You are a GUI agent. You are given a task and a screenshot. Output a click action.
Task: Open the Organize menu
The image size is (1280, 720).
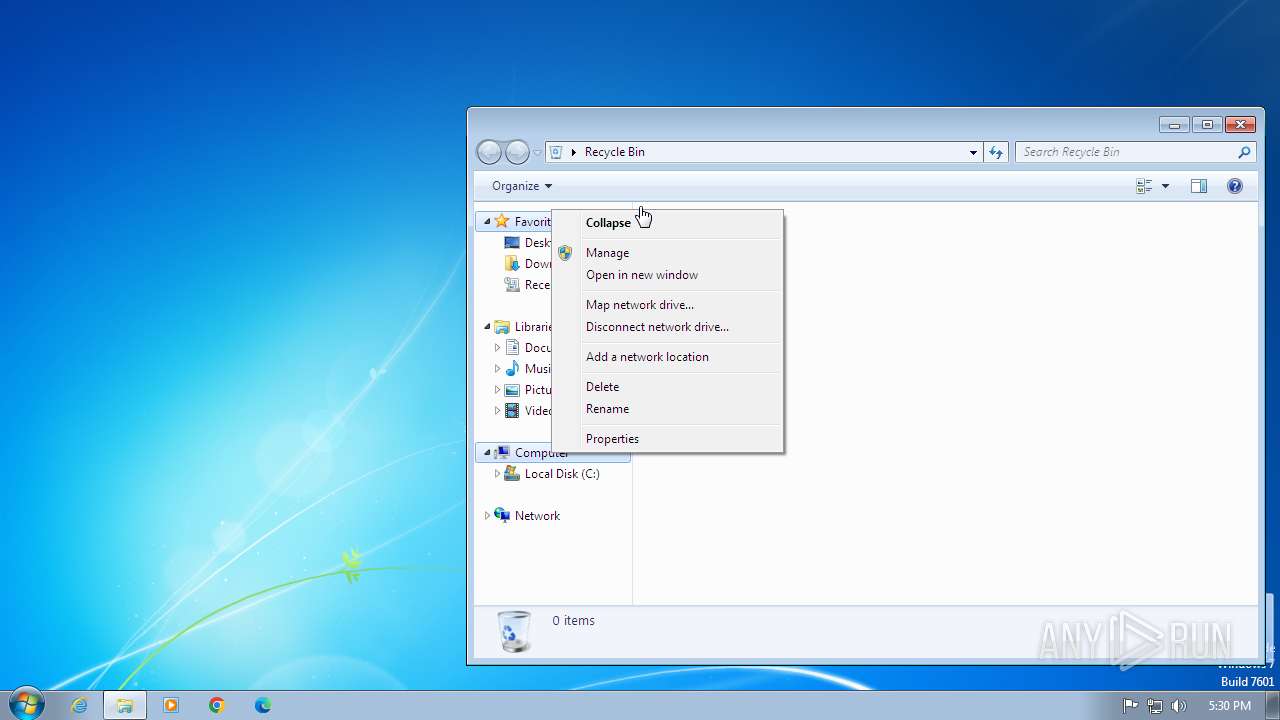tap(522, 186)
